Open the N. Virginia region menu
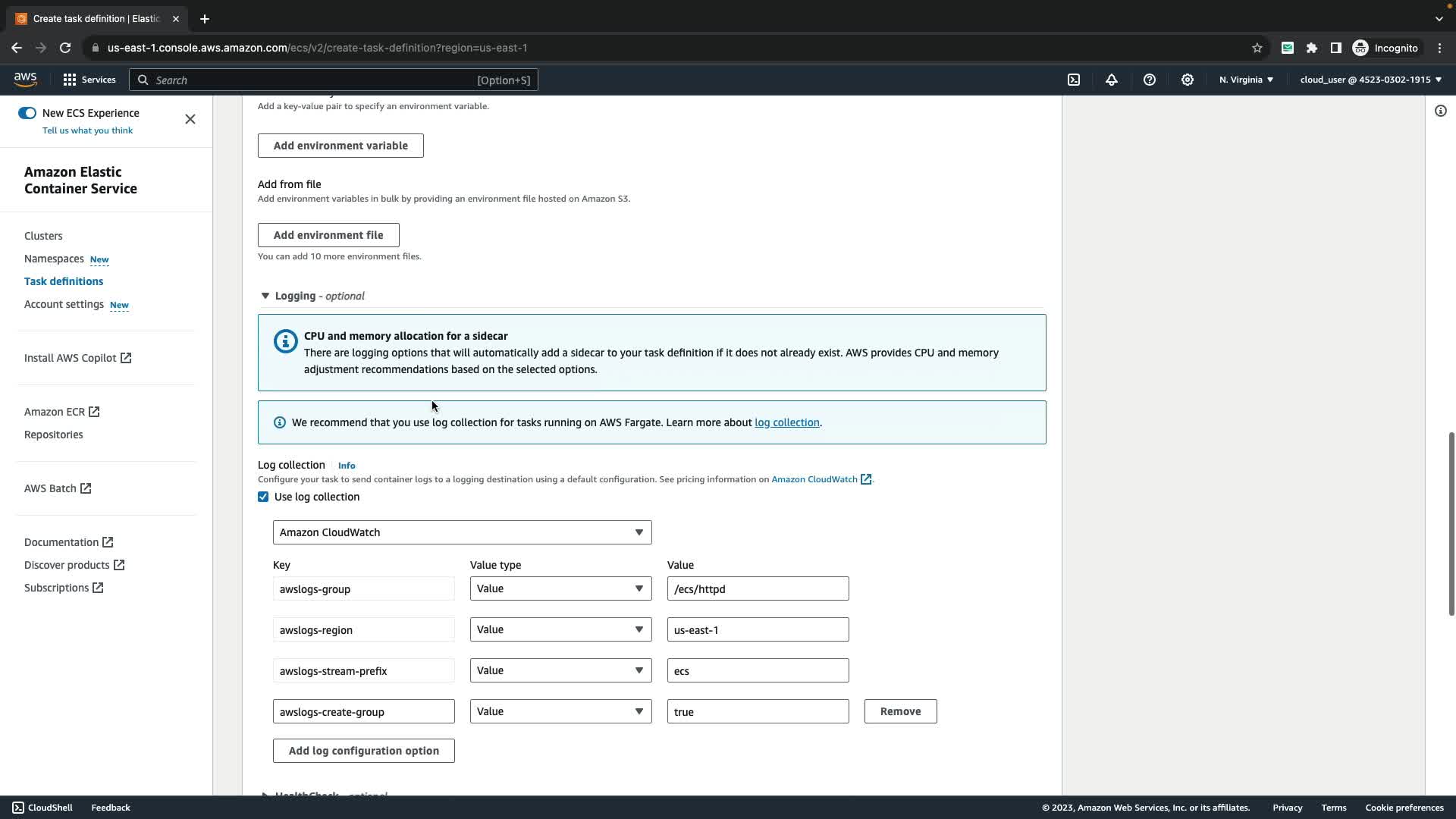Screen dimensions: 1456x819 tap(1245, 80)
